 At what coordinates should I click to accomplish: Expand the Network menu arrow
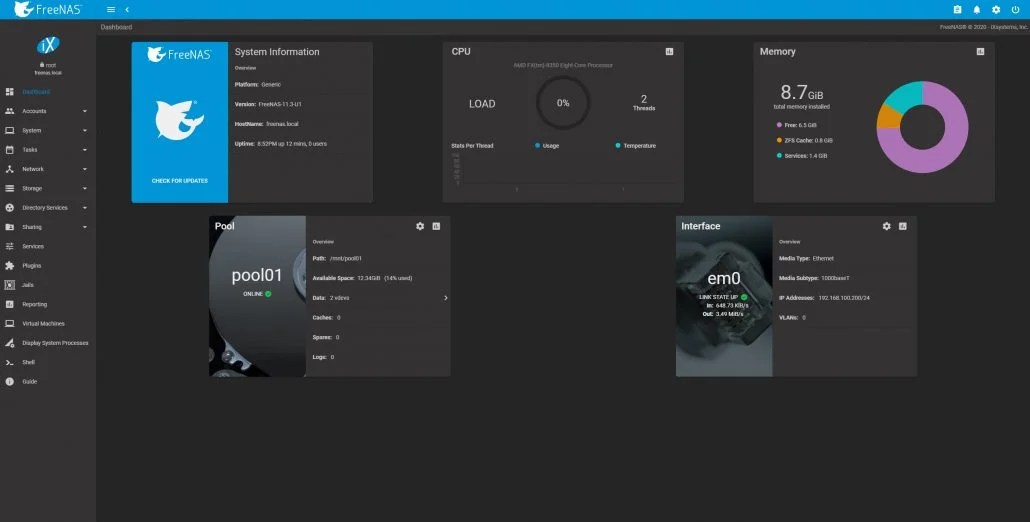coord(85,169)
